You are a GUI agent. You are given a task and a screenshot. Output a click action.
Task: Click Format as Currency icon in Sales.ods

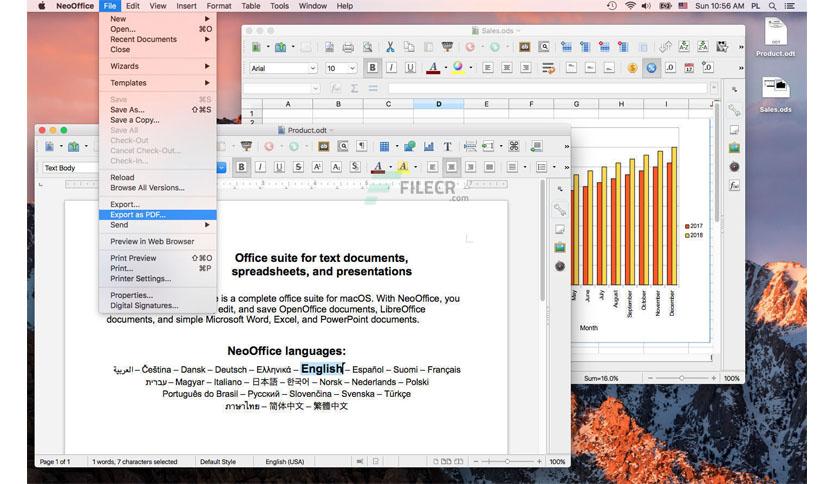pos(632,68)
